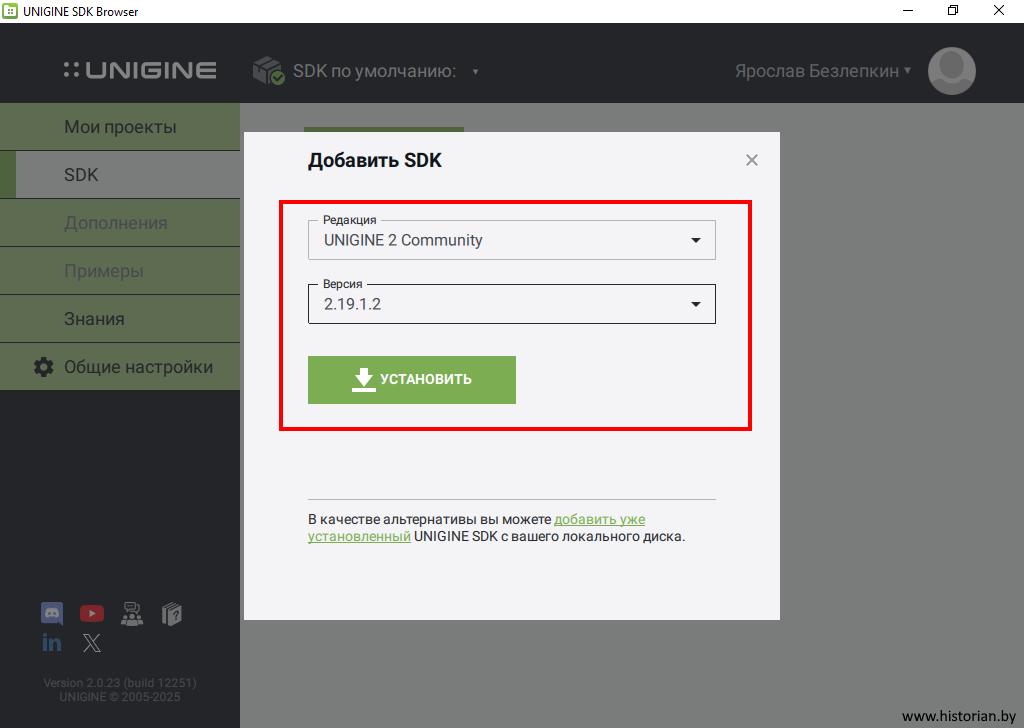1024x728 pixels.
Task: Open the Знания sidebar section
Action: tap(120, 319)
